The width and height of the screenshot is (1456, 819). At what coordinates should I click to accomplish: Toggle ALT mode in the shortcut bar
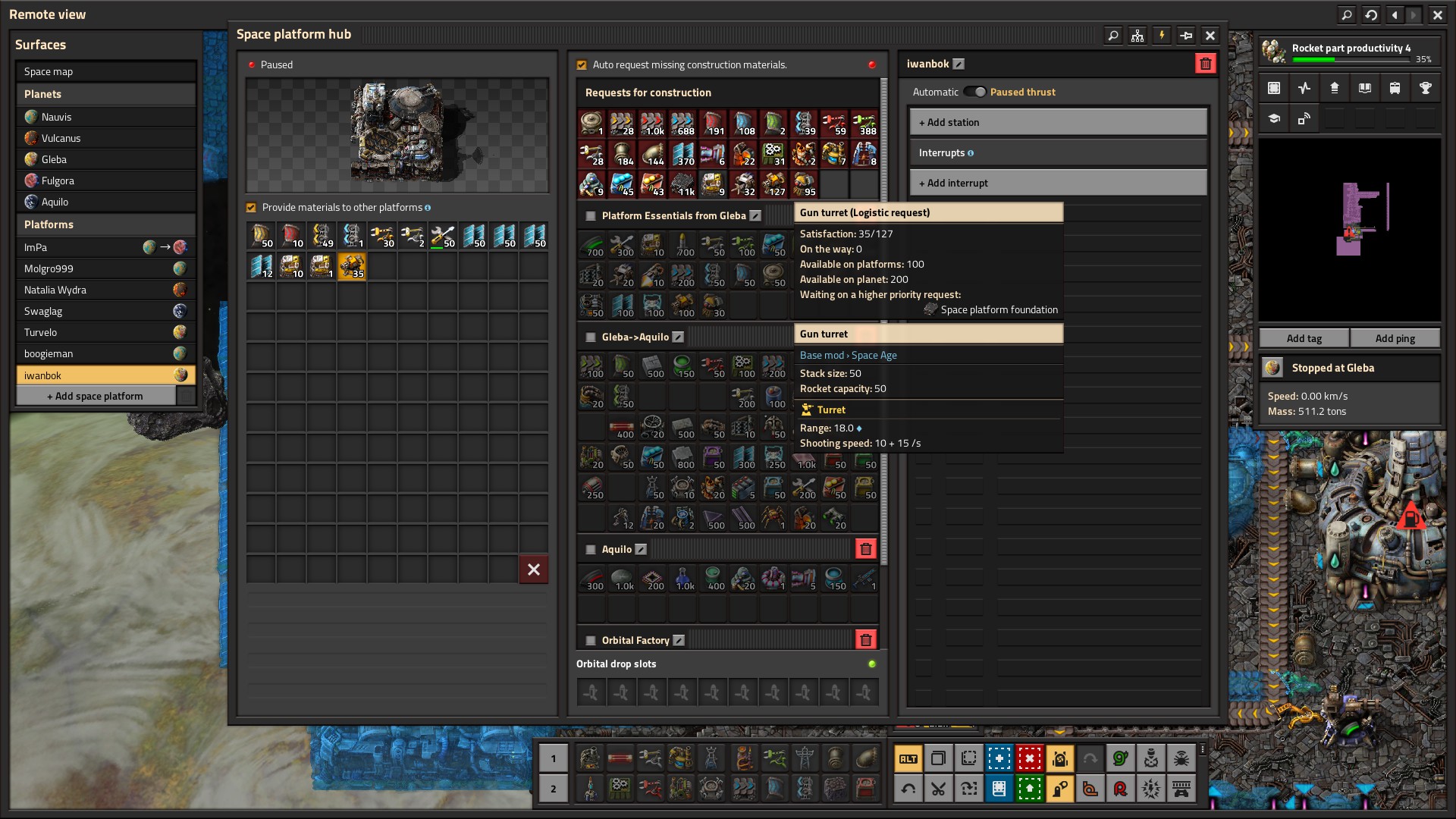click(908, 758)
